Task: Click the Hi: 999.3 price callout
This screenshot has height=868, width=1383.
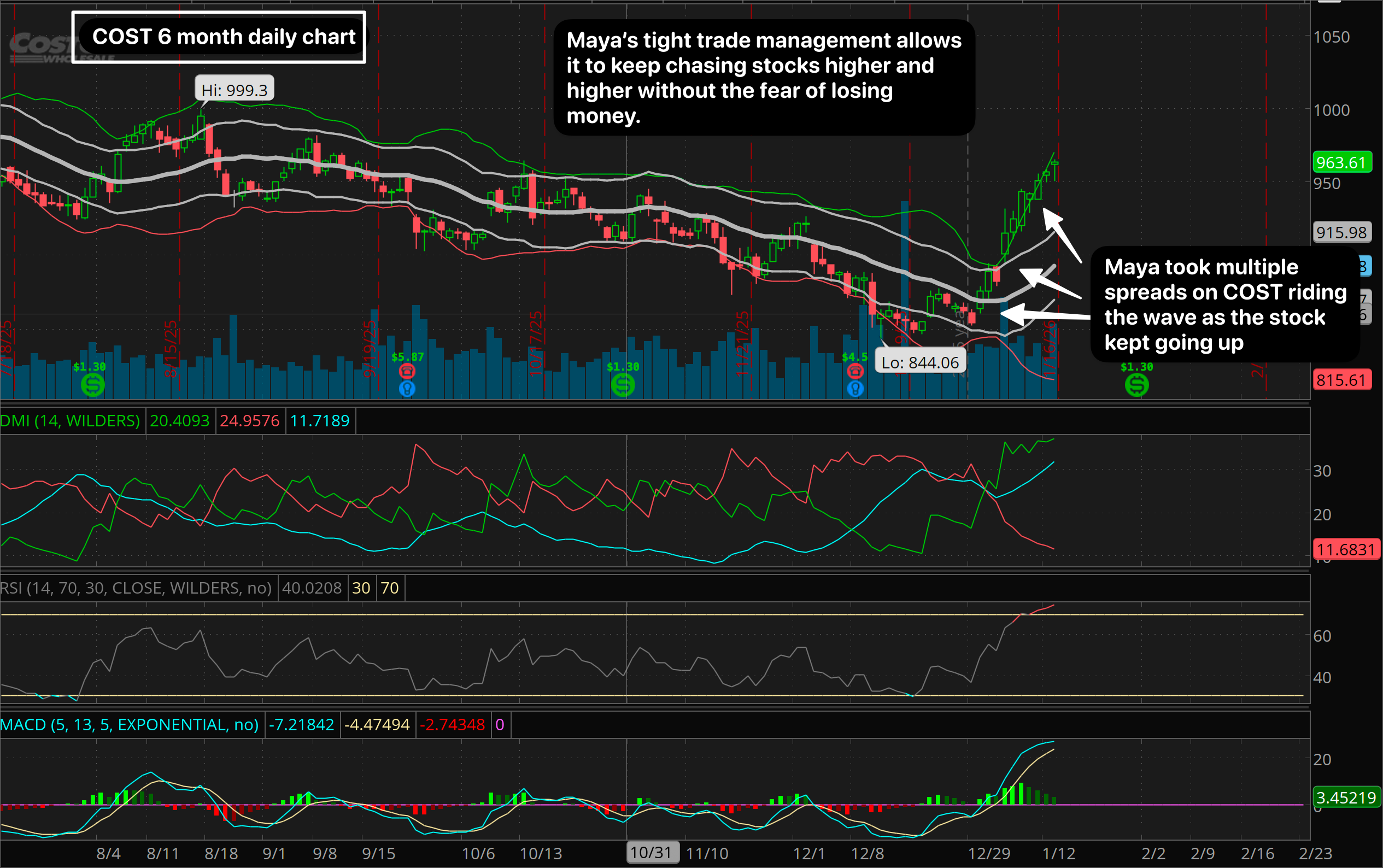Action: 234,90
